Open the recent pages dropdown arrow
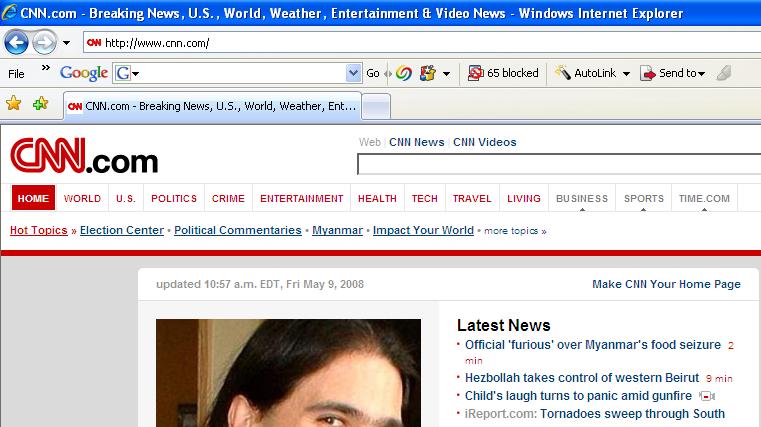761x427 pixels. coord(66,43)
